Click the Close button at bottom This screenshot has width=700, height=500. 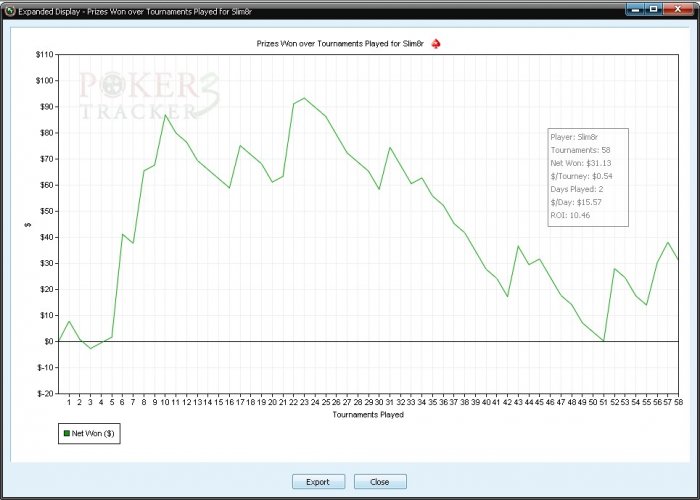point(380,482)
